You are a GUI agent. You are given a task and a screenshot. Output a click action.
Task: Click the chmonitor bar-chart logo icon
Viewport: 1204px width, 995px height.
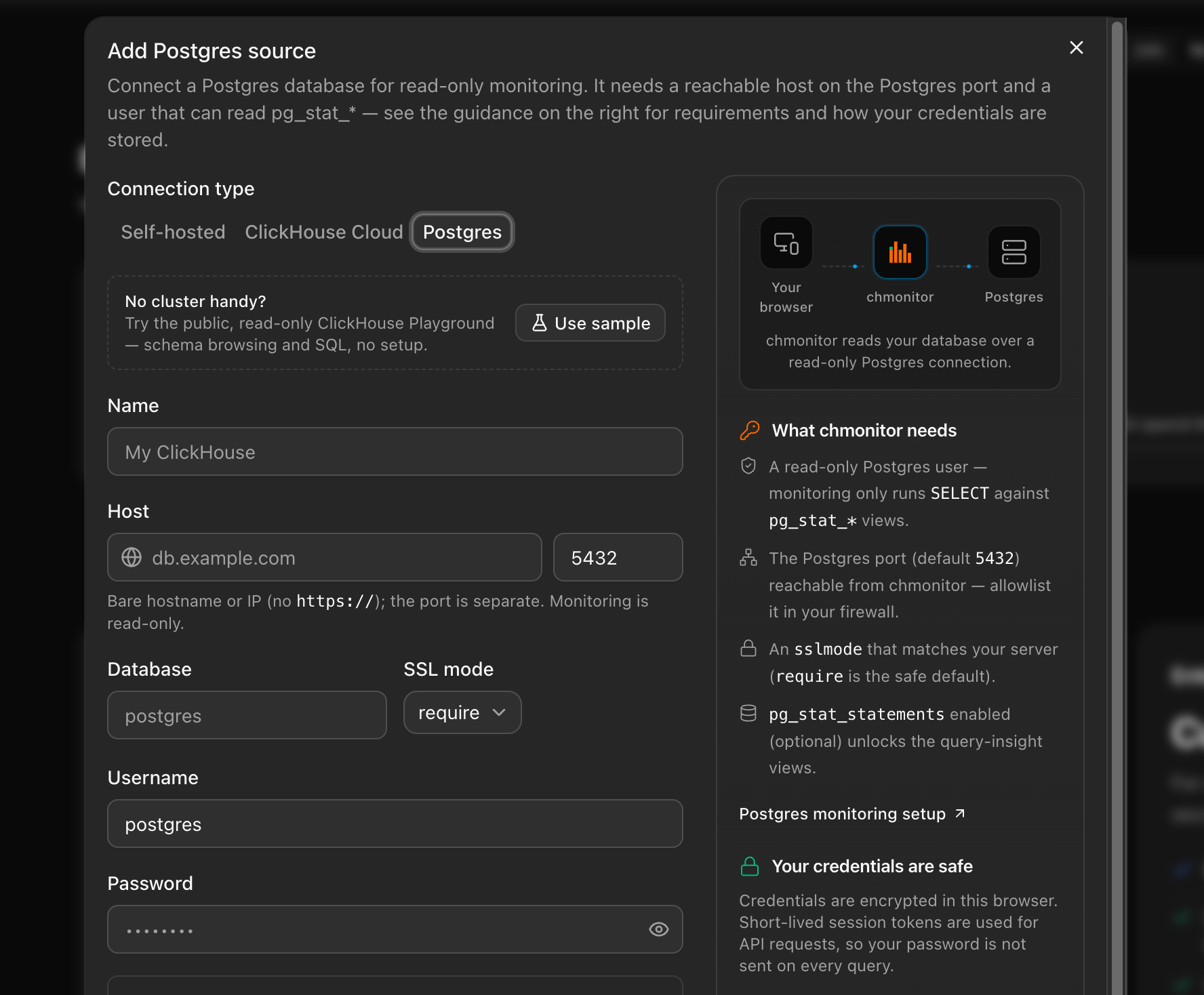coord(900,252)
